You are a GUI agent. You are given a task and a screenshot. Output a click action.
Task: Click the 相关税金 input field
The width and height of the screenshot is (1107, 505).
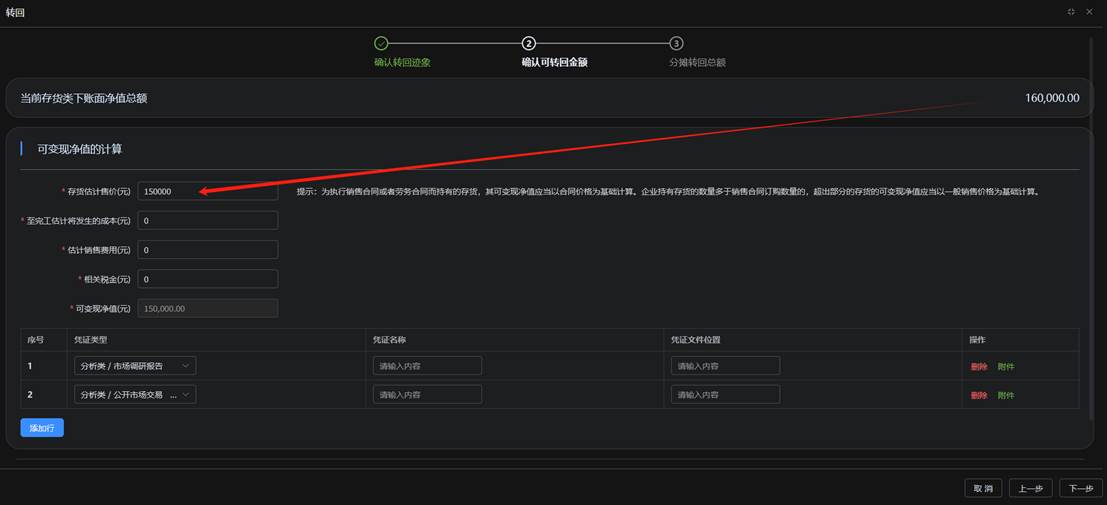tap(207, 279)
